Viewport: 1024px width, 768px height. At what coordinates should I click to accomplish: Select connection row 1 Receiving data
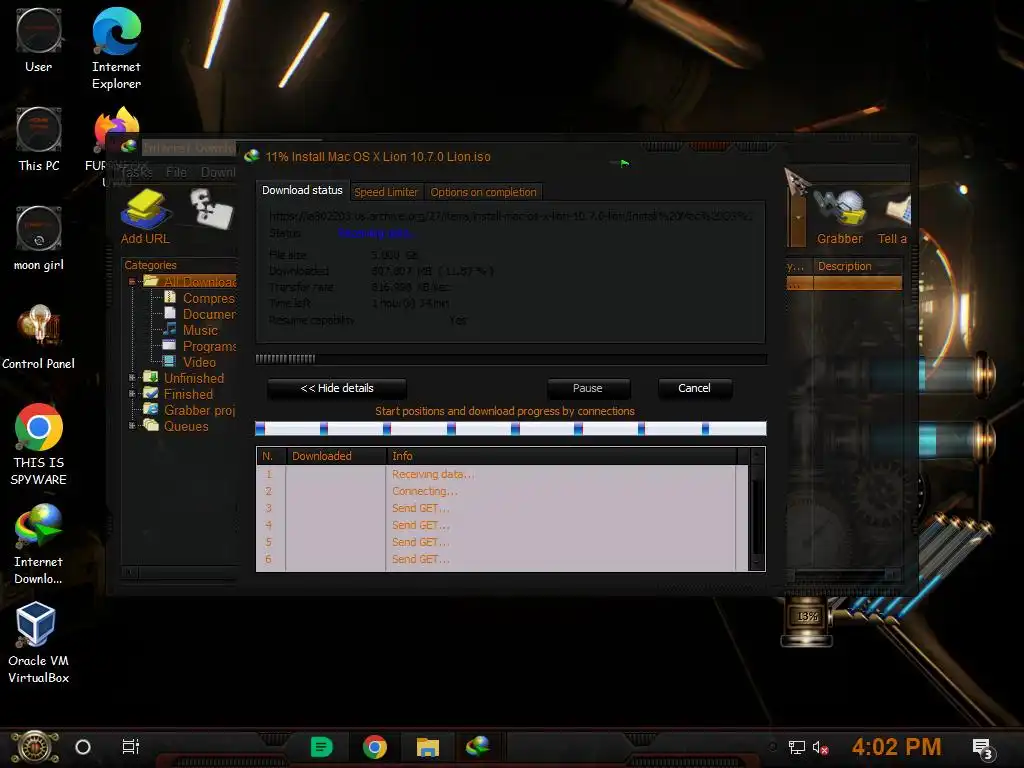tap(502, 474)
